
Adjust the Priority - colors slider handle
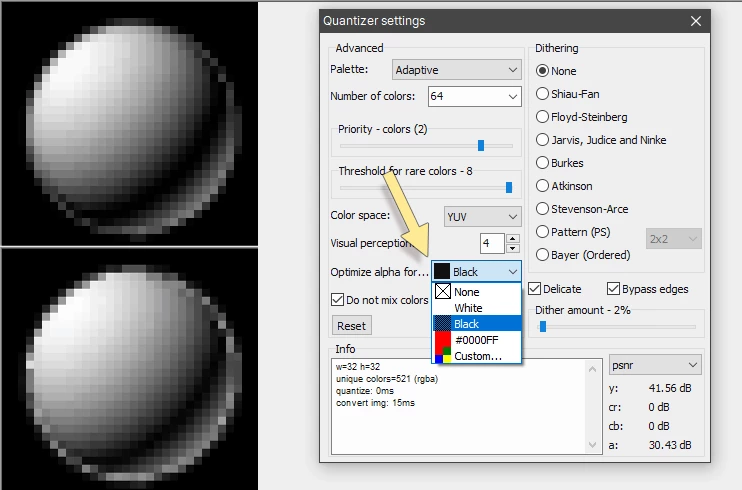[481, 145]
